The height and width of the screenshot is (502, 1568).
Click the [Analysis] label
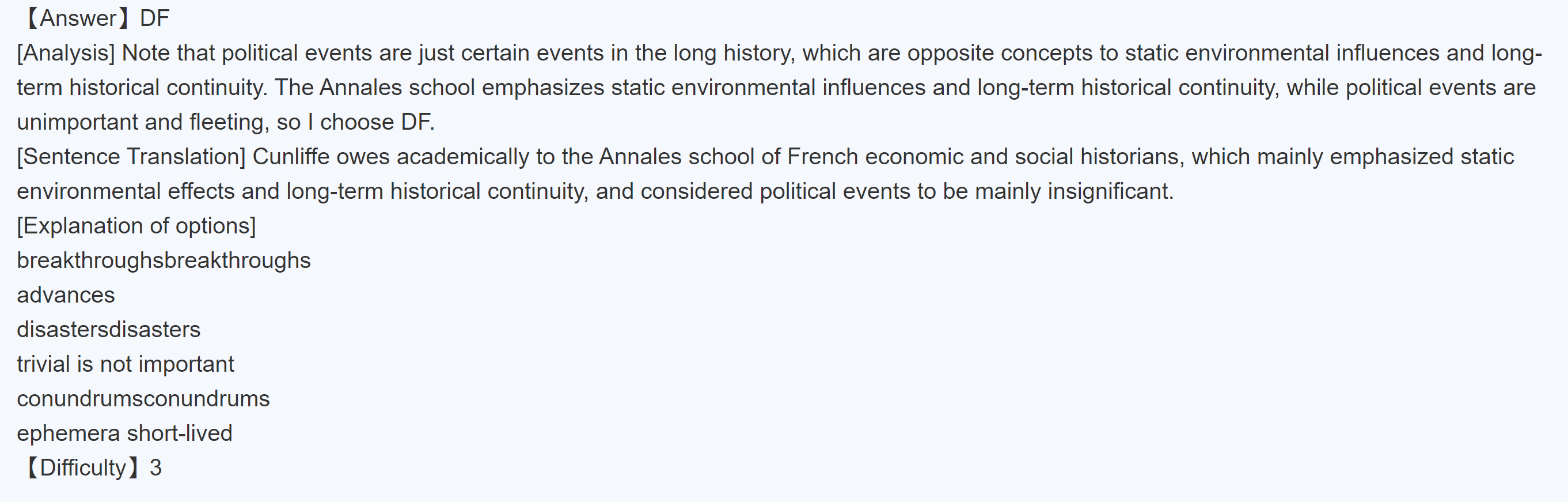coord(66,53)
